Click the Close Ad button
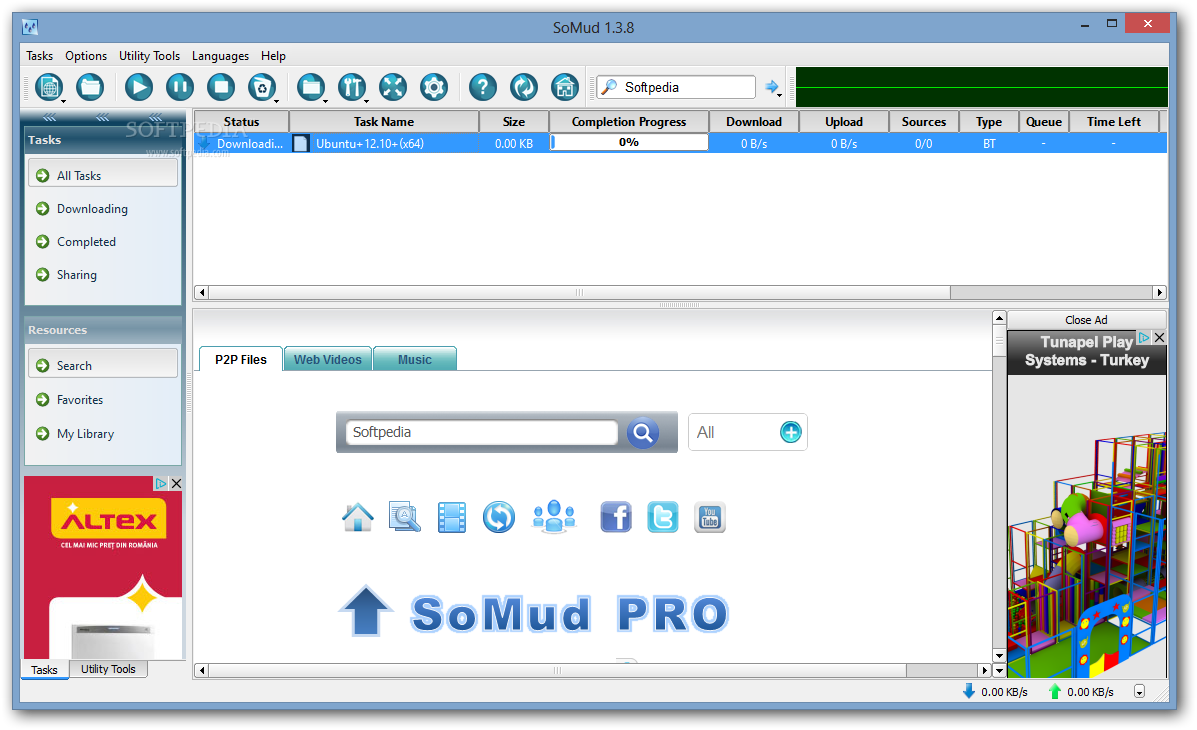 pyautogui.click(x=1086, y=320)
